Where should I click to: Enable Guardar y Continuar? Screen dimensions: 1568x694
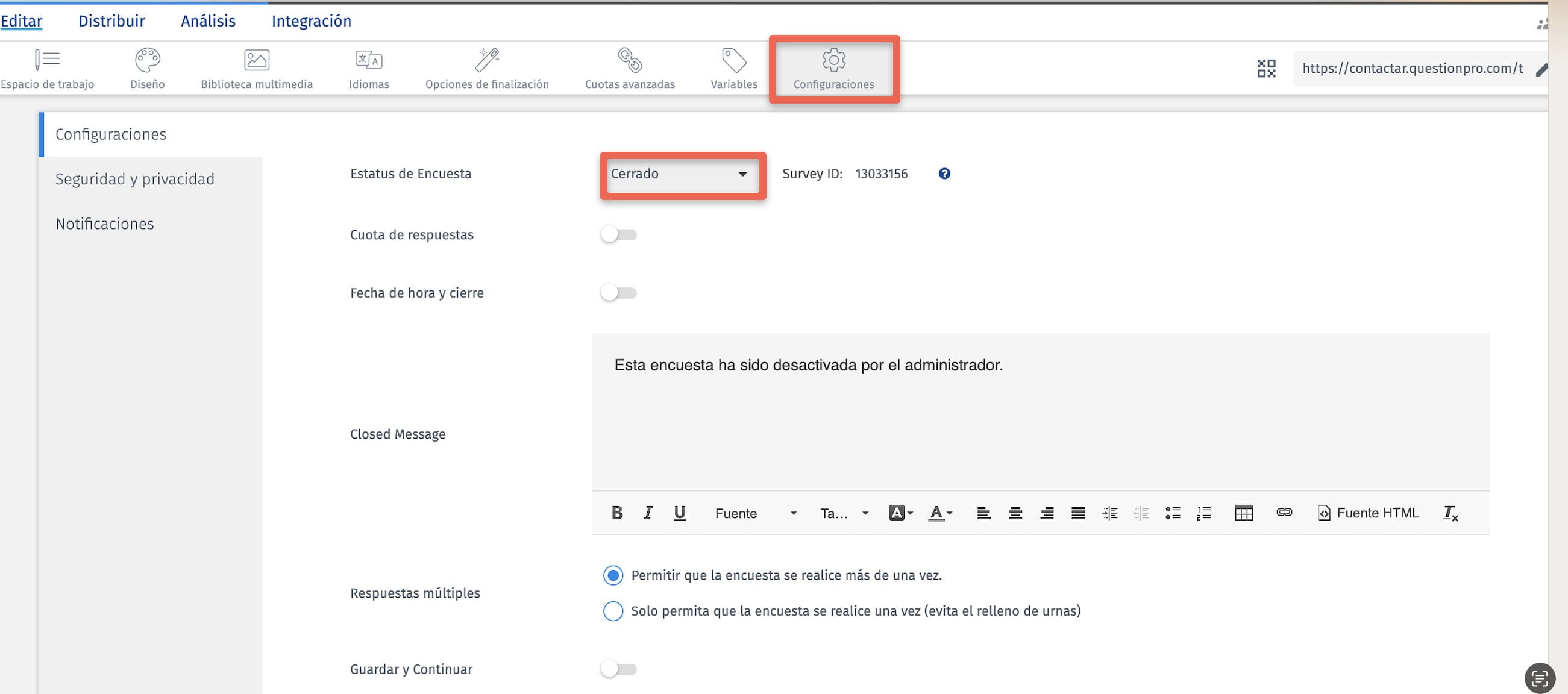point(618,669)
